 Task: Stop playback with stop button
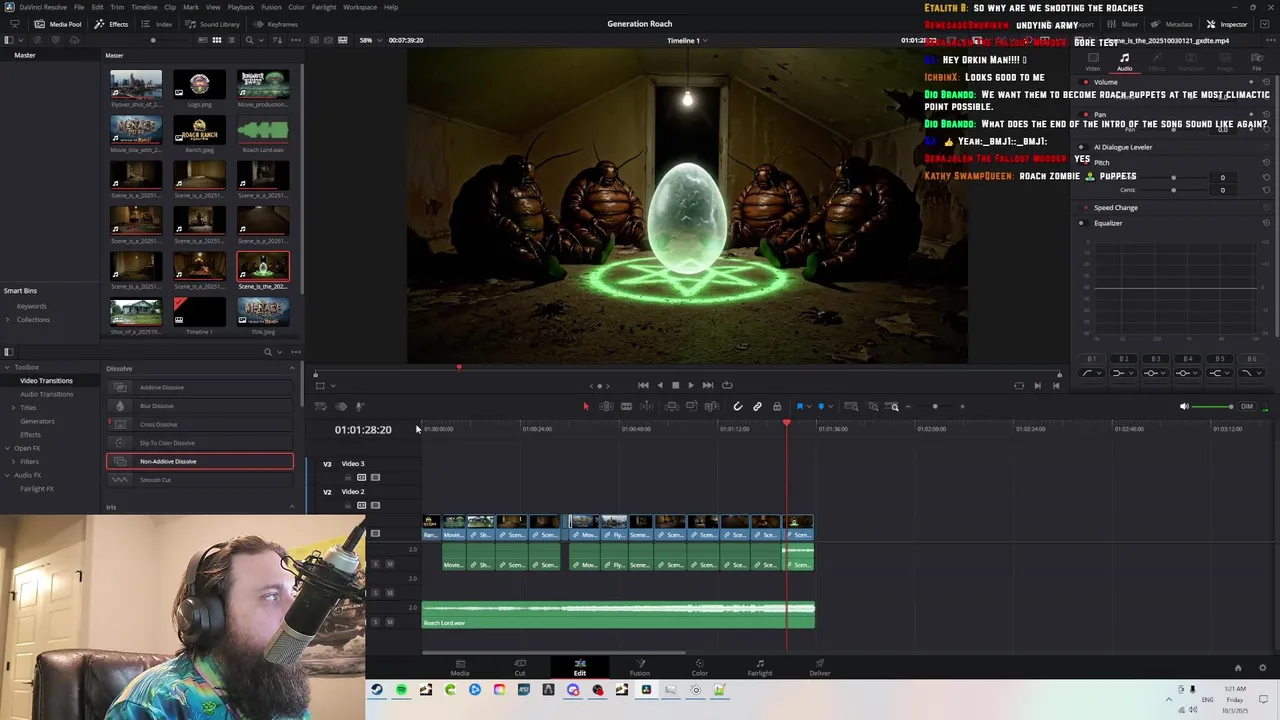click(x=675, y=385)
